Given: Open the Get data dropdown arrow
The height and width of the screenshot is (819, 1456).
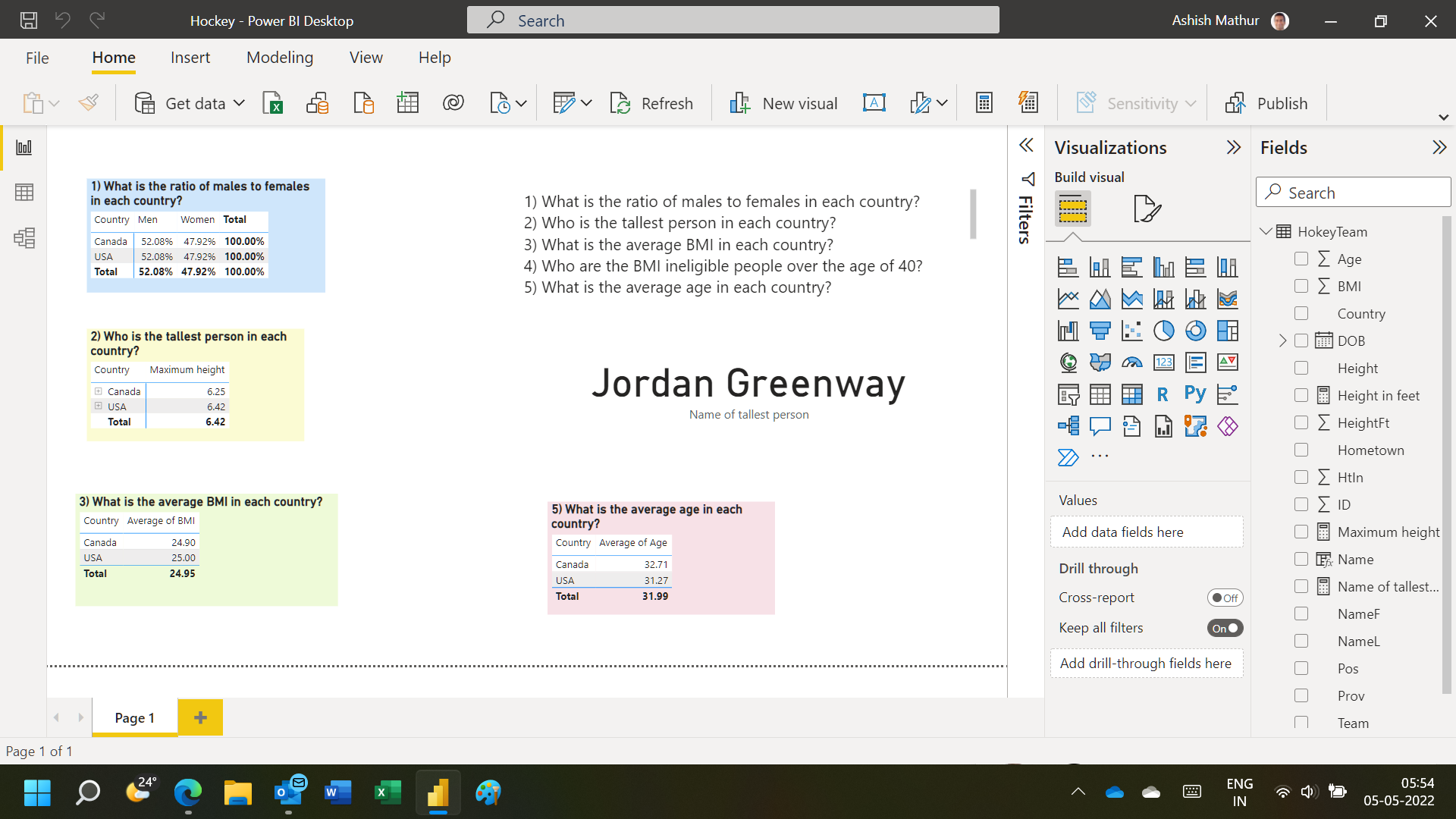Looking at the screenshot, I should coord(239,103).
